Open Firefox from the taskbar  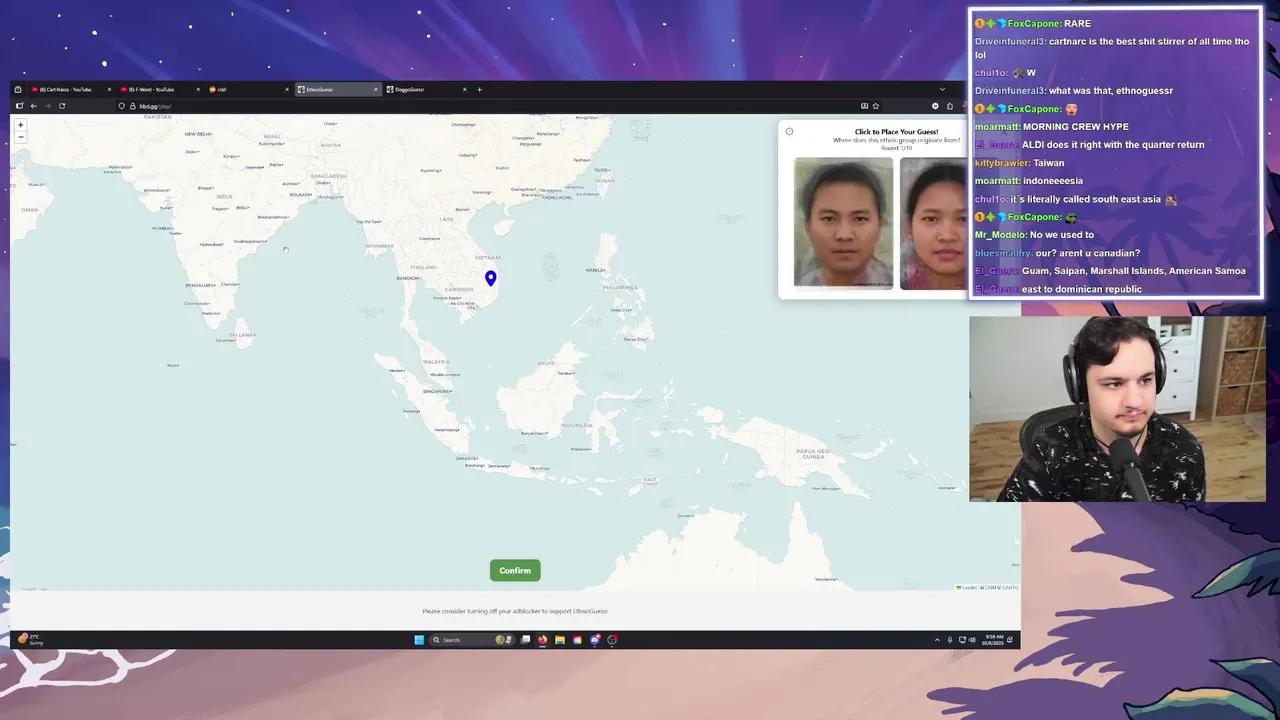click(x=543, y=640)
